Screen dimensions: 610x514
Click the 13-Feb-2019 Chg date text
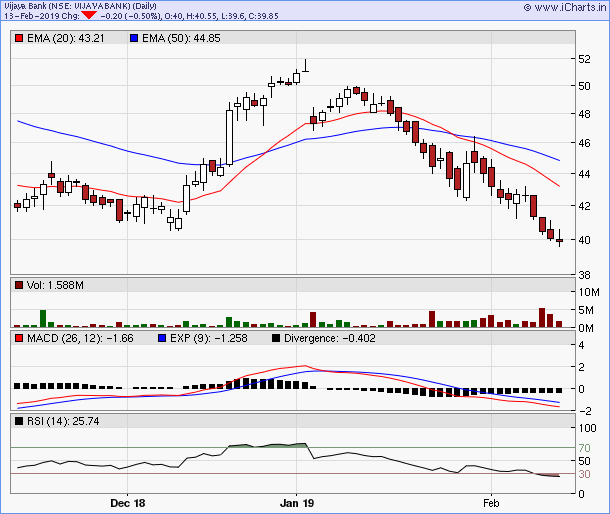pyautogui.click(x=42, y=16)
